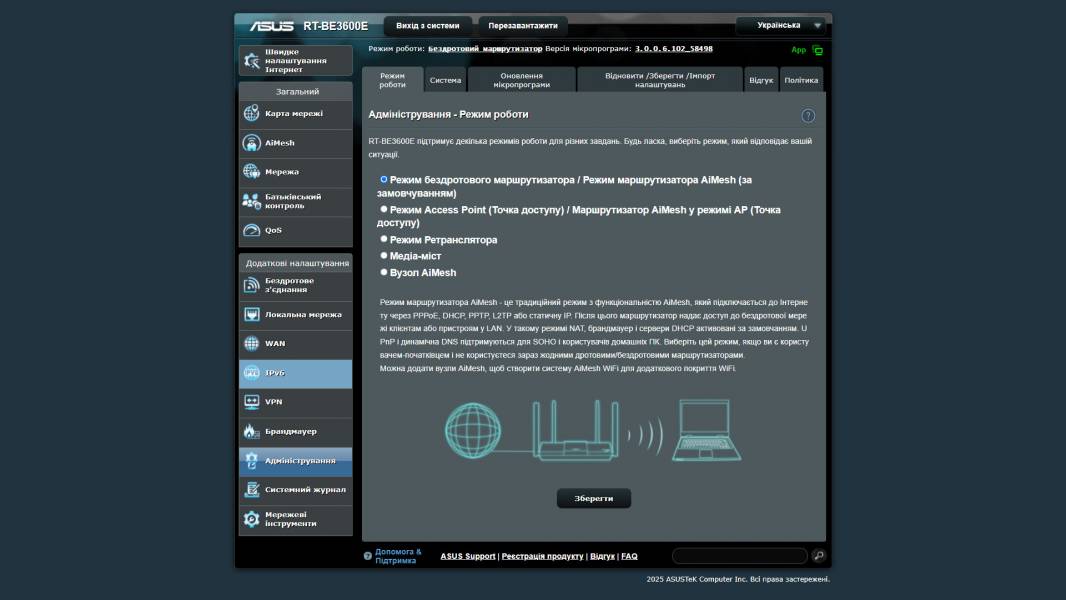This screenshot has height=600, width=1066.
Task: Click the QoS gauge icon
Action: [252, 230]
